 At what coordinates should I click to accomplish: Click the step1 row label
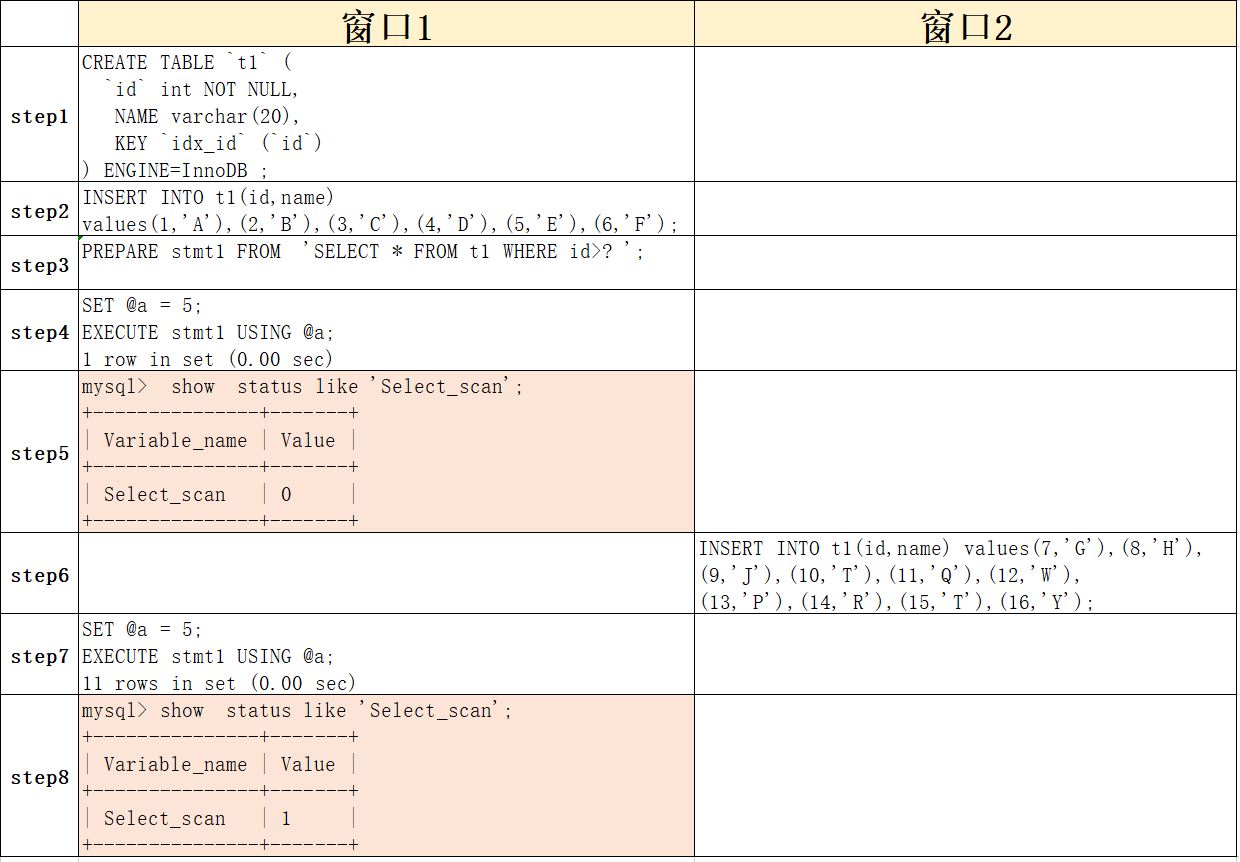[39, 117]
